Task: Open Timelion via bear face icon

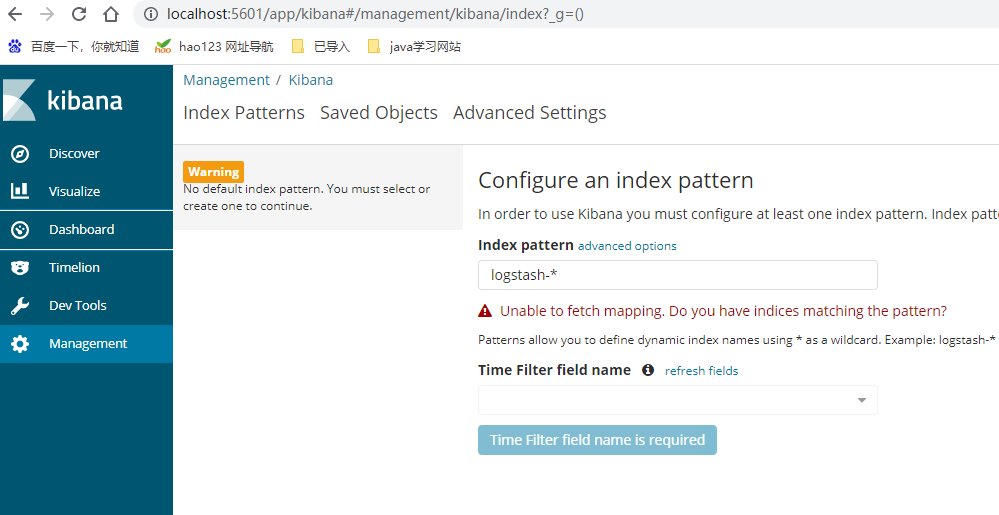Action: click(20, 268)
